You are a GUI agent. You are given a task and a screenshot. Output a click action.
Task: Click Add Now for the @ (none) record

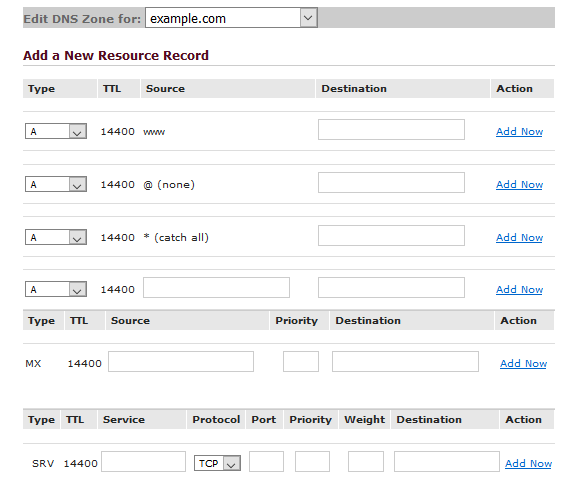pyautogui.click(x=519, y=184)
